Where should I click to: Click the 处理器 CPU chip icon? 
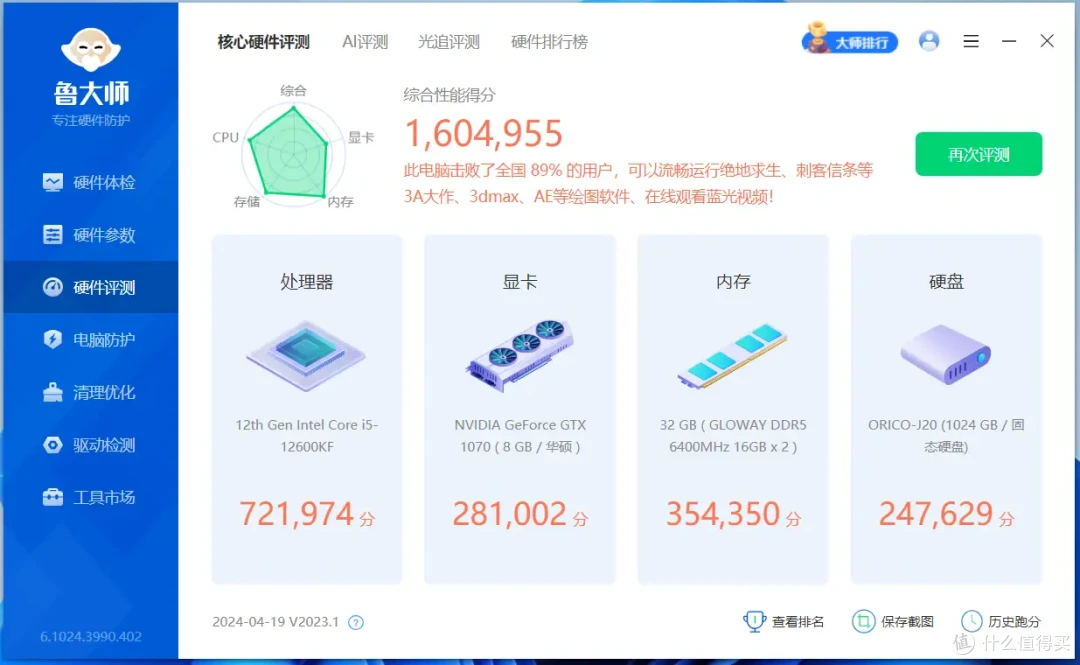pos(306,356)
